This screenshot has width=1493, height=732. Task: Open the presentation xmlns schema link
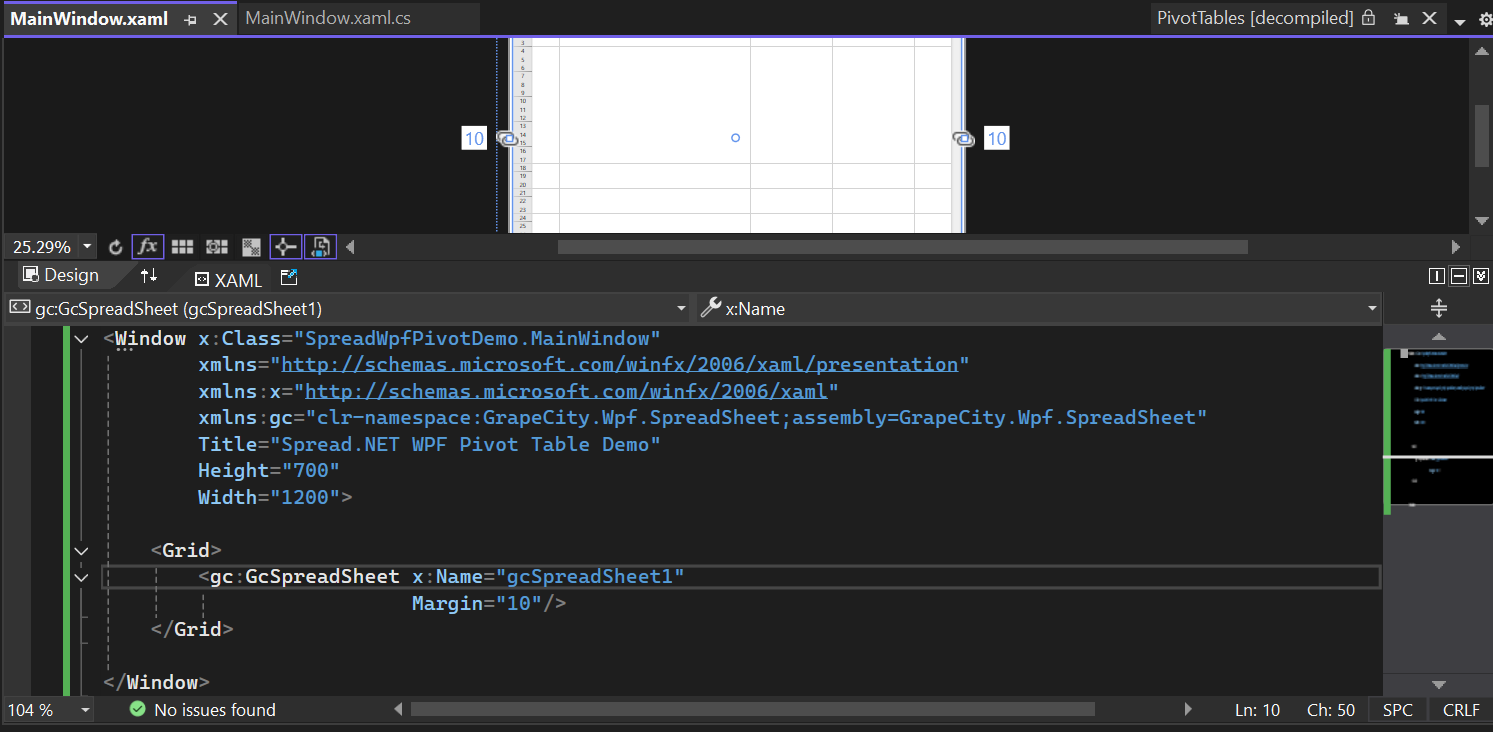620,365
